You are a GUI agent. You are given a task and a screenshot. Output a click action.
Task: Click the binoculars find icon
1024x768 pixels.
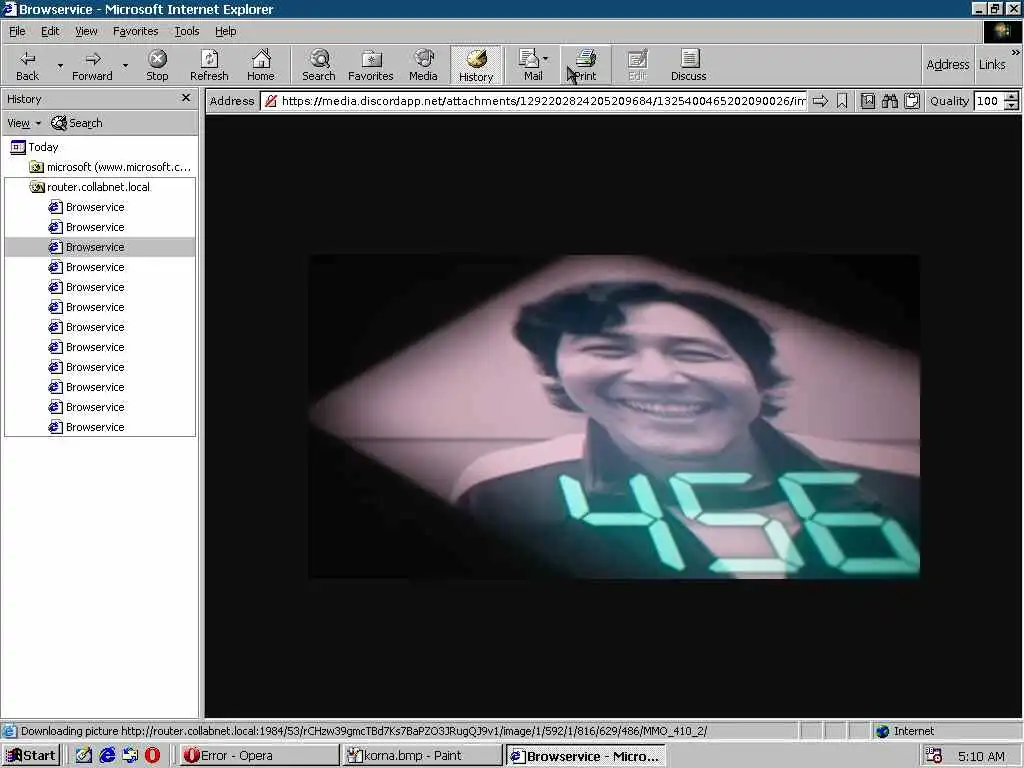coord(889,101)
